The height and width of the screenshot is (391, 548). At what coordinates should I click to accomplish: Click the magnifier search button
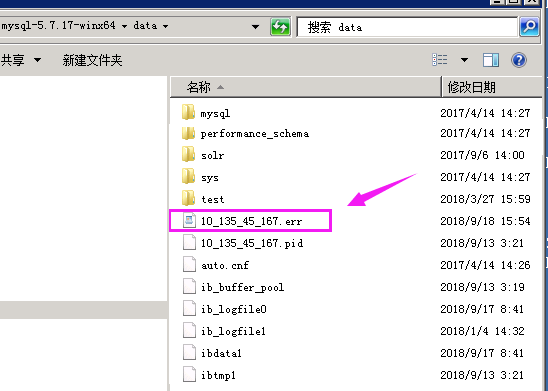(529, 27)
